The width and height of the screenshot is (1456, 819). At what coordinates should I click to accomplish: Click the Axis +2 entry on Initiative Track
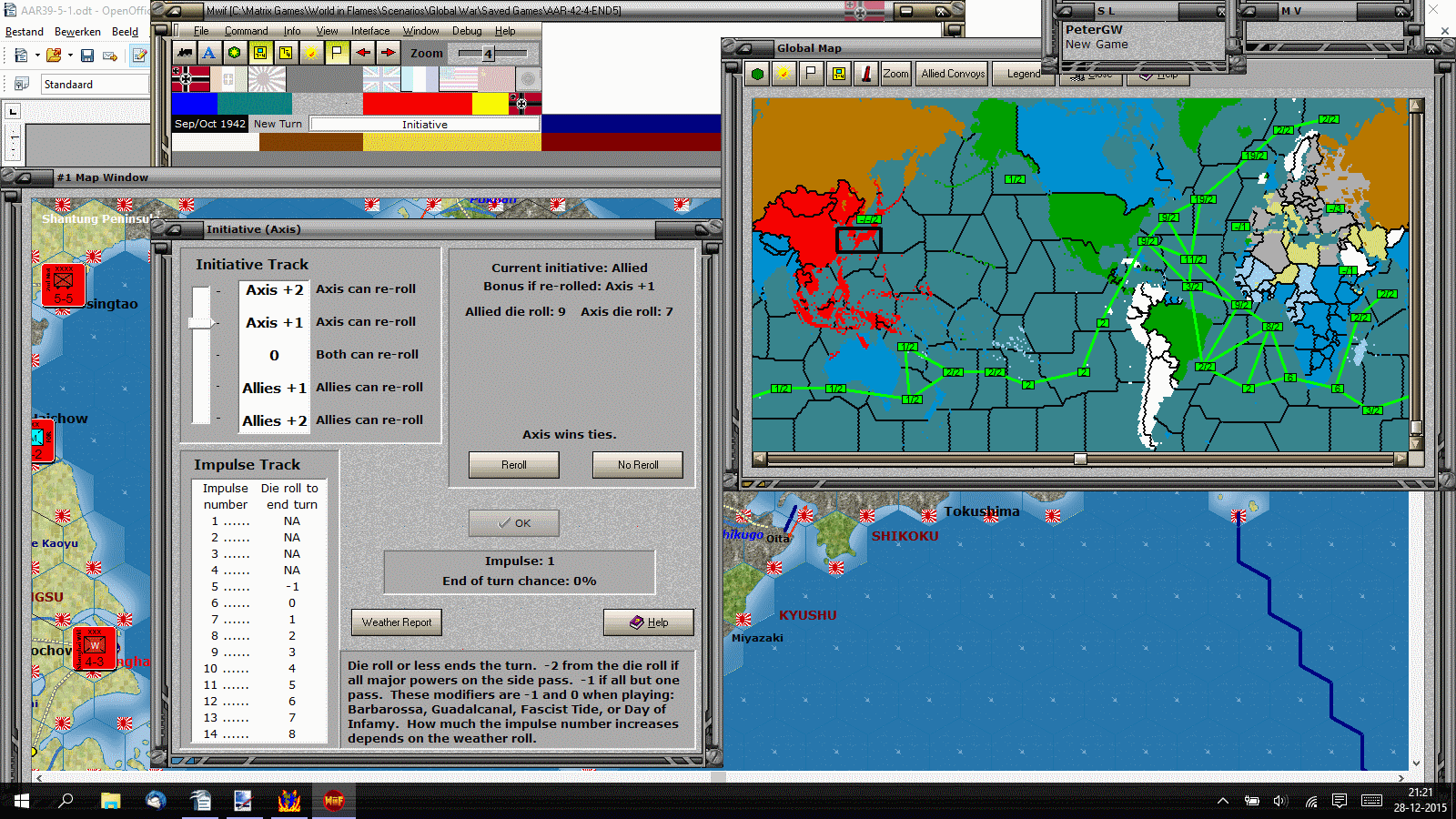coord(274,289)
